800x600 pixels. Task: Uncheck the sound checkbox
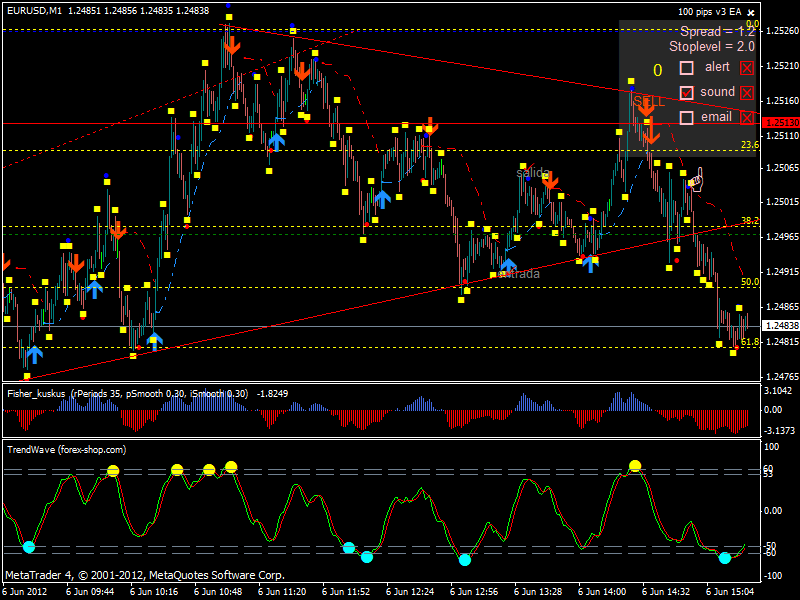(x=687, y=92)
